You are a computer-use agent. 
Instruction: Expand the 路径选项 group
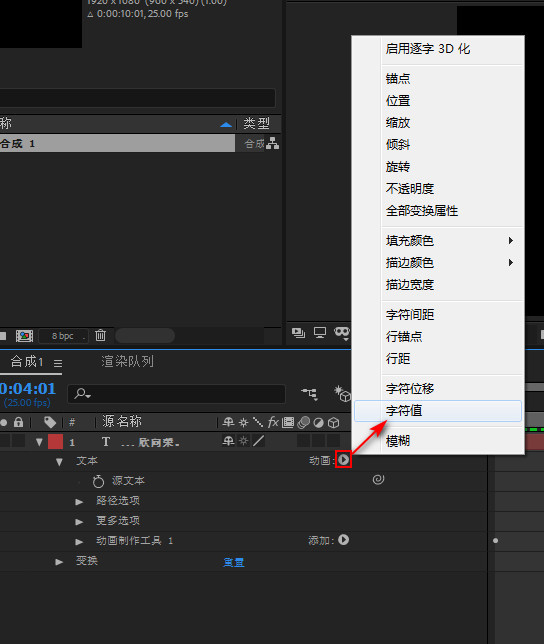point(79,502)
